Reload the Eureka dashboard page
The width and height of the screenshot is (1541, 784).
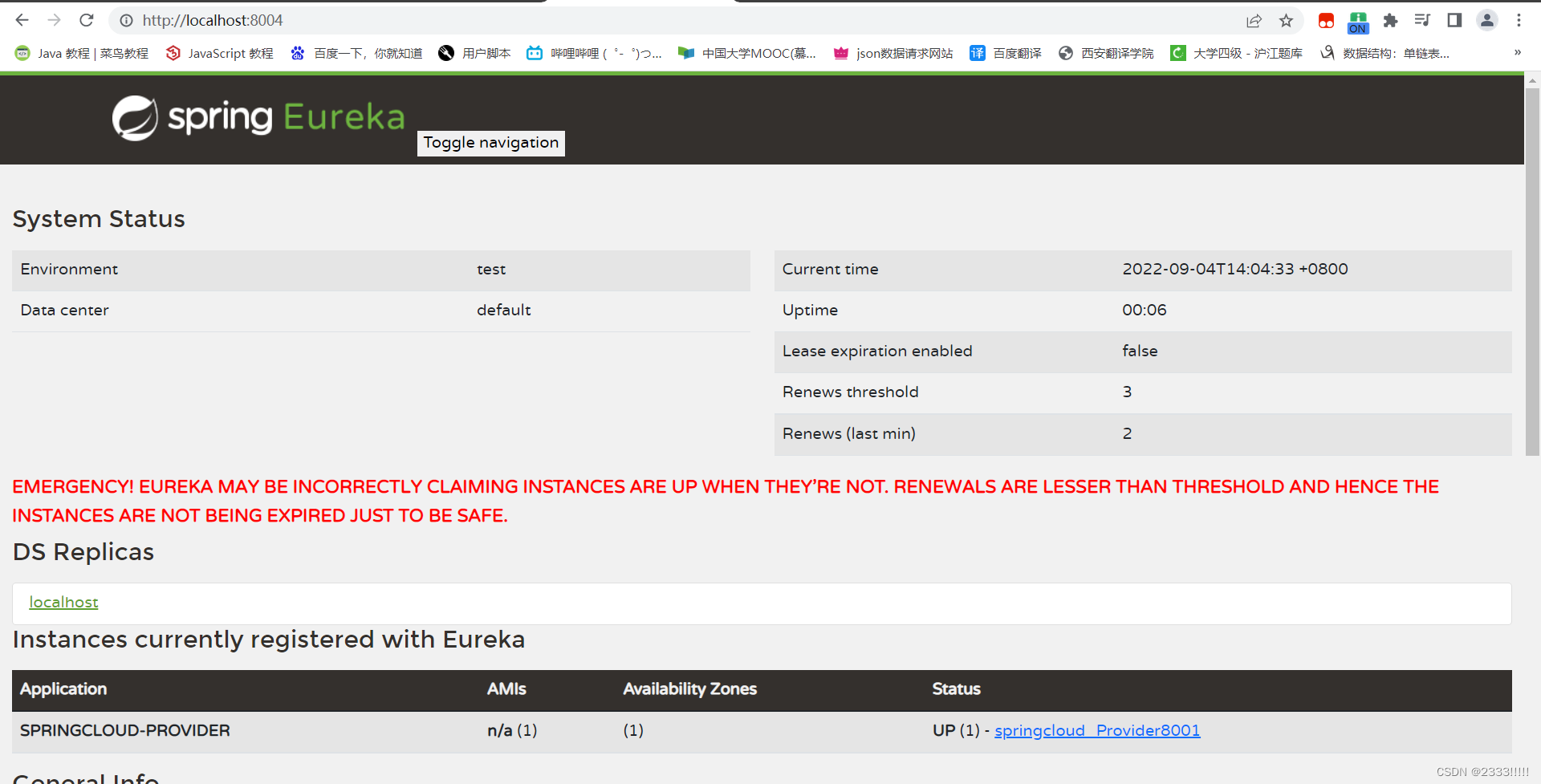86,20
